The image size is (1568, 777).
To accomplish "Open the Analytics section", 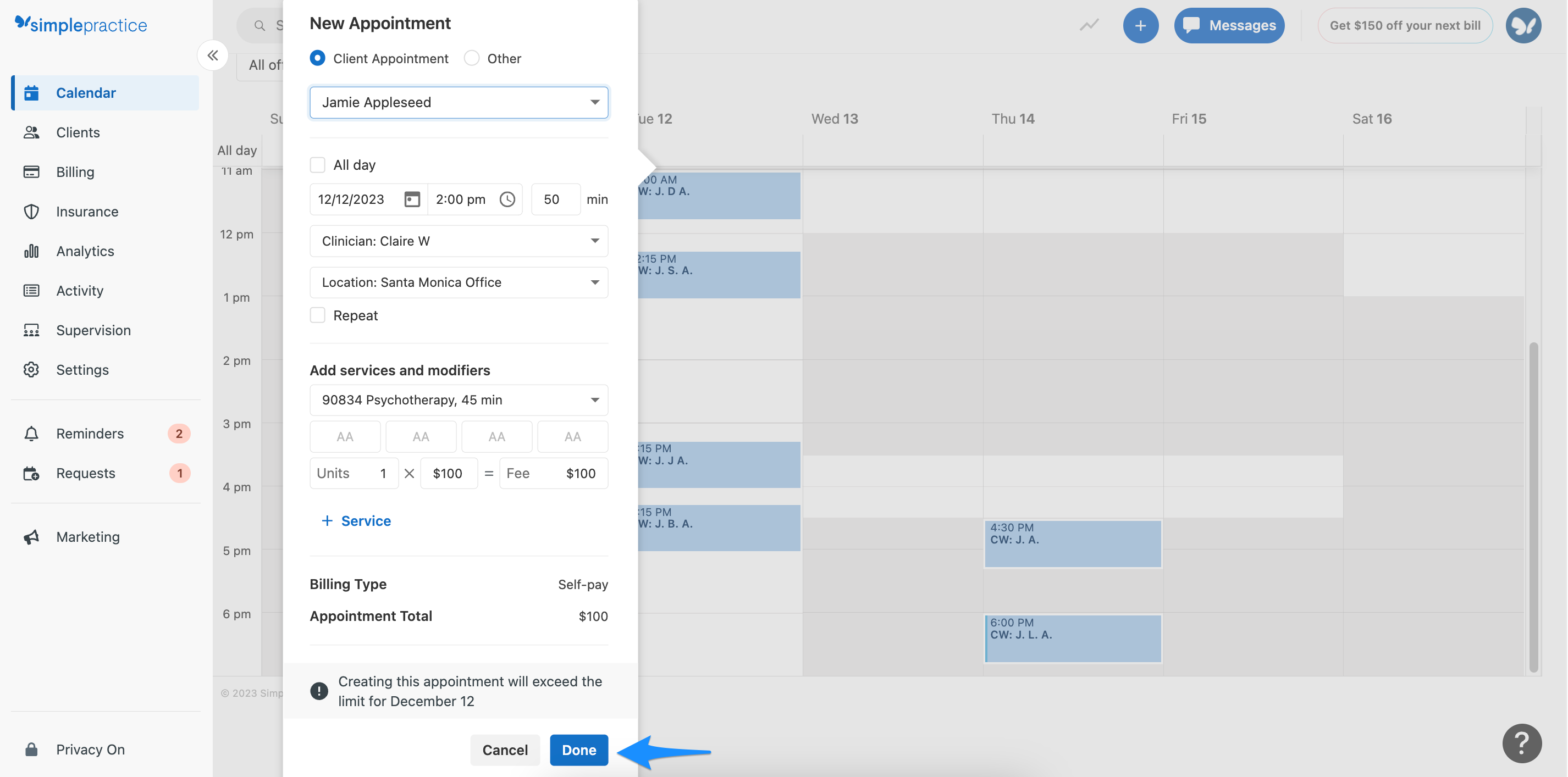I will click(x=85, y=251).
